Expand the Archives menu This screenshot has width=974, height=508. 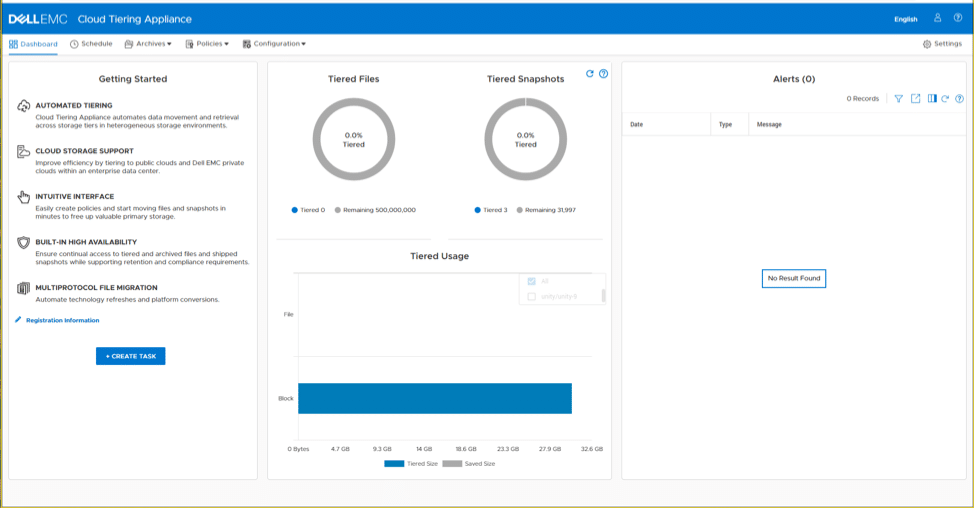(x=148, y=44)
